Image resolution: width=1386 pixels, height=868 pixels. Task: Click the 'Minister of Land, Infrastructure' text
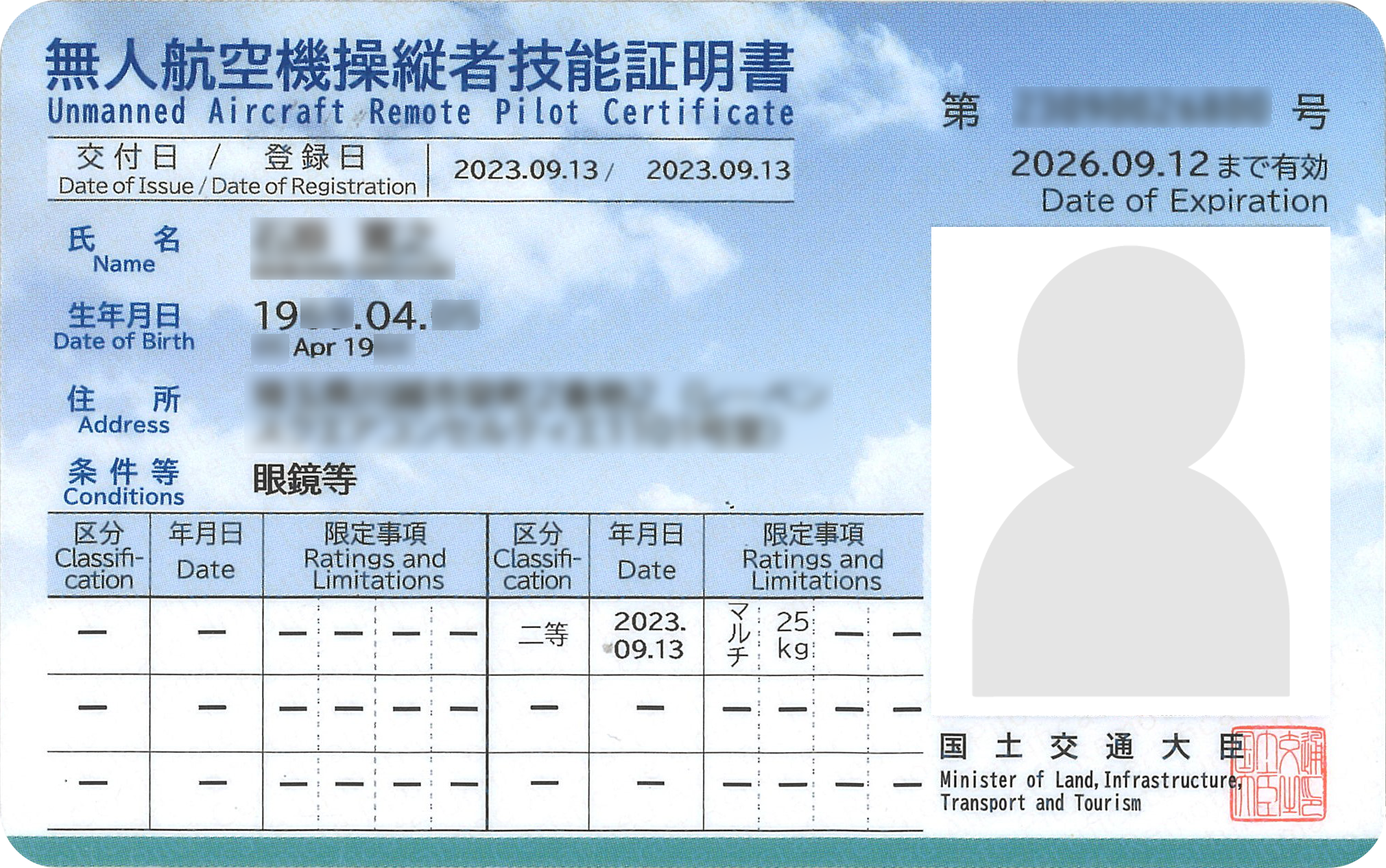pyautogui.click(x=1090, y=780)
